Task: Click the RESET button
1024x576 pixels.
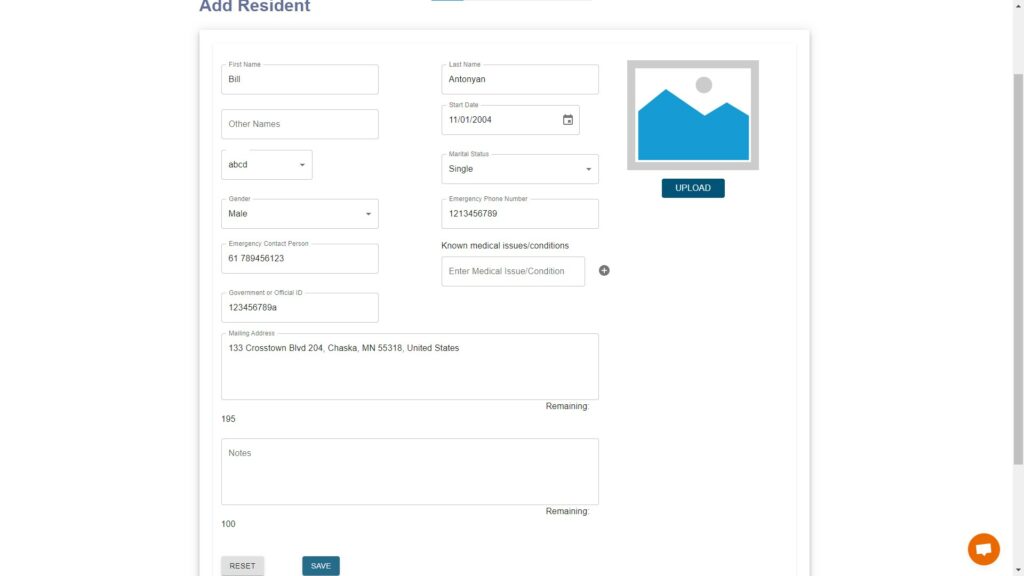Action: coord(242,566)
